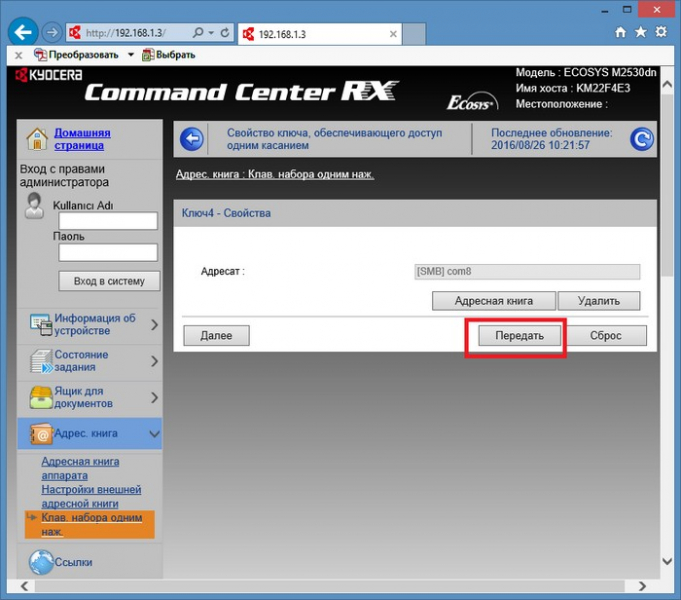Image resolution: width=681 pixels, height=600 pixels.
Task: Click the Links globe icon in sidebar
Action: 40,563
